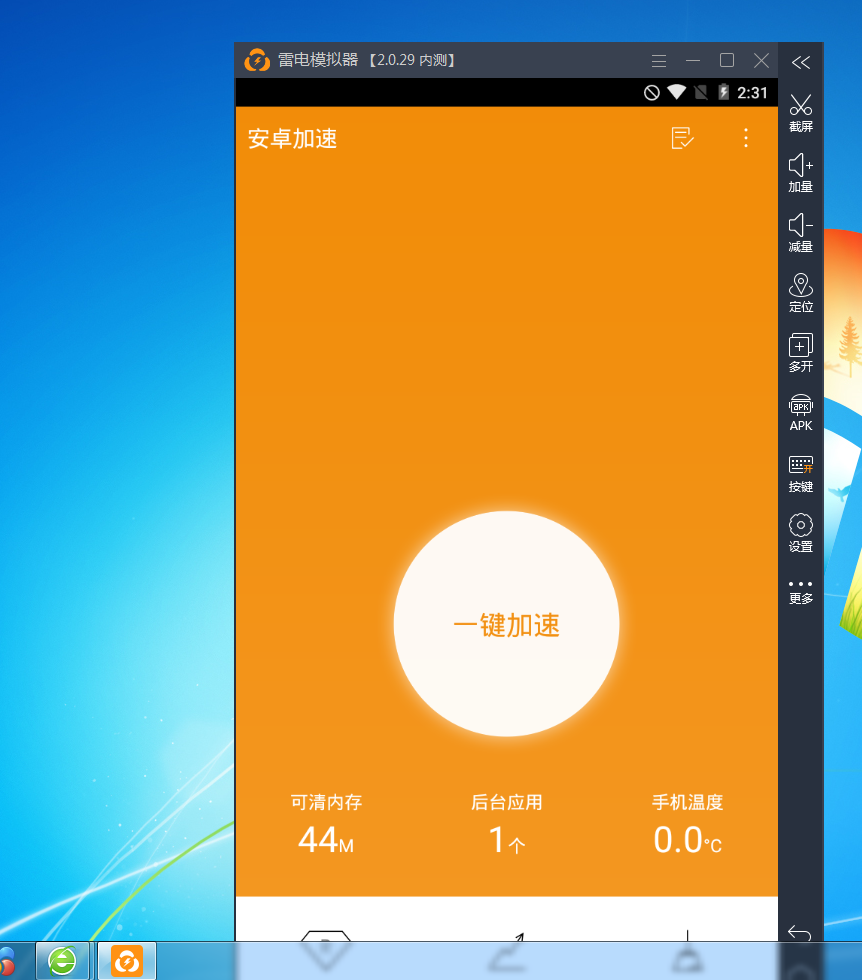This screenshot has height=980, width=862.
Task: Open the checklist icon in app header
Action: pos(682,138)
